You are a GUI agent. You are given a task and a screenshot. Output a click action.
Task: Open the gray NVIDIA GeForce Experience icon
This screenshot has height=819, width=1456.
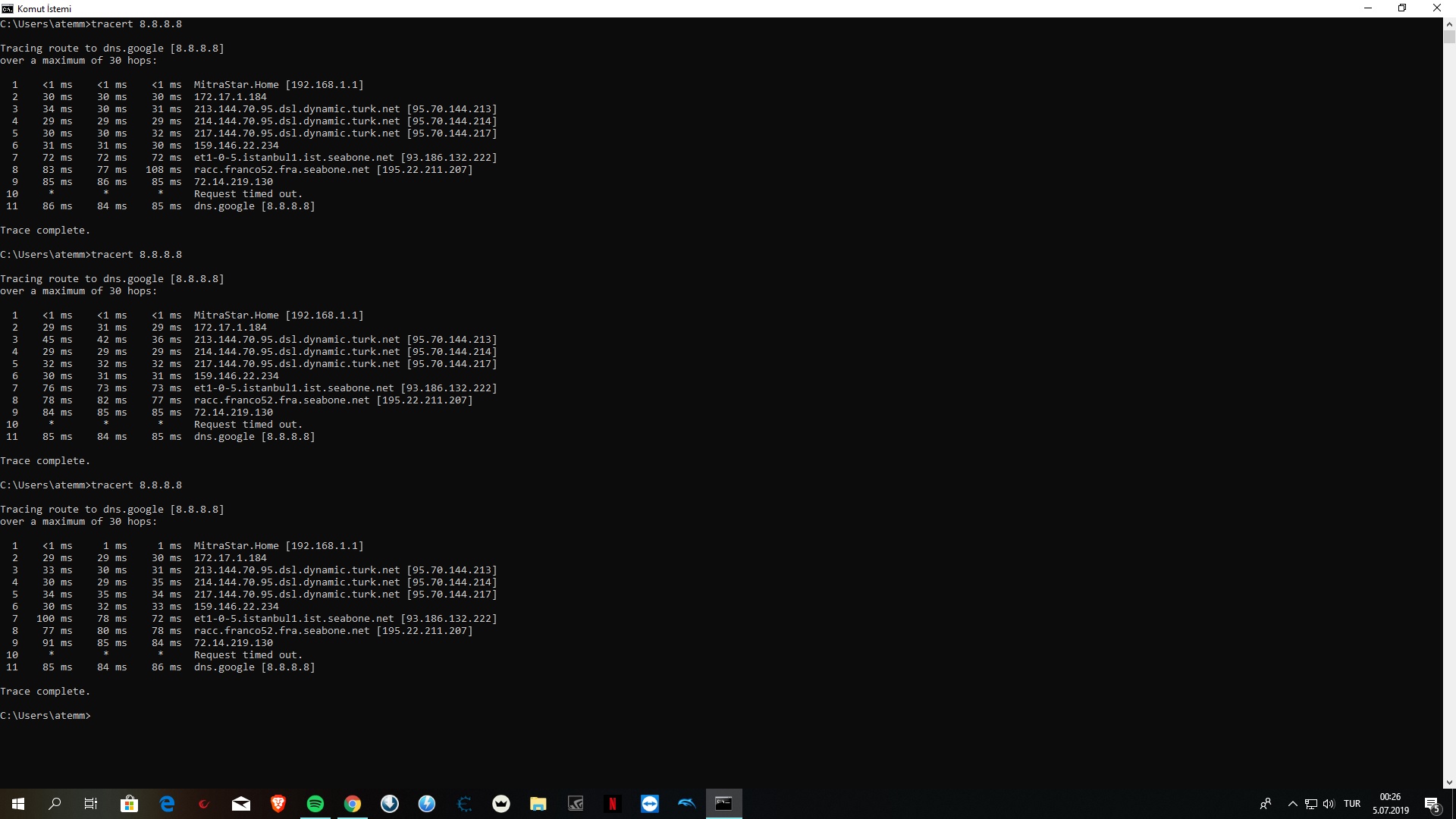576,804
